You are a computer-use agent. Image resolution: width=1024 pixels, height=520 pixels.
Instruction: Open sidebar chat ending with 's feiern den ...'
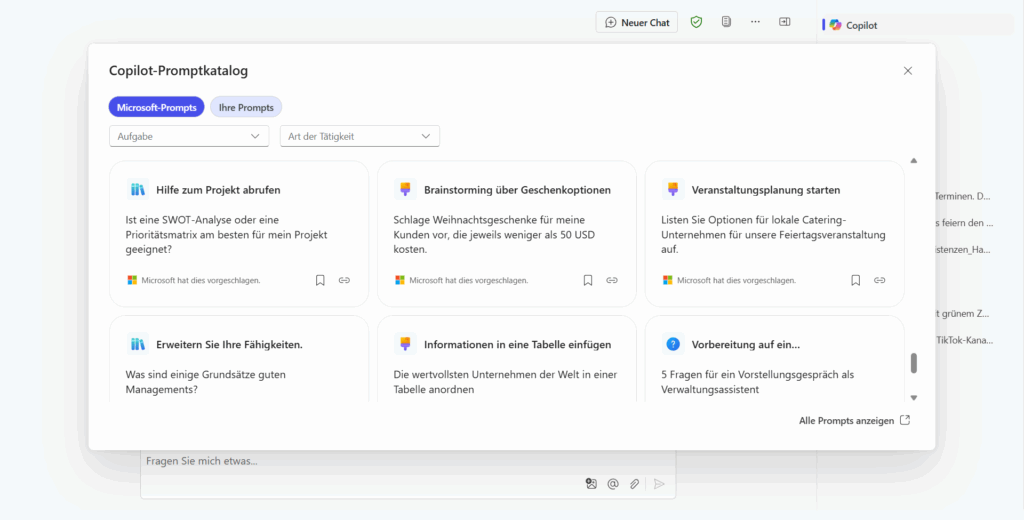[x=964, y=223]
